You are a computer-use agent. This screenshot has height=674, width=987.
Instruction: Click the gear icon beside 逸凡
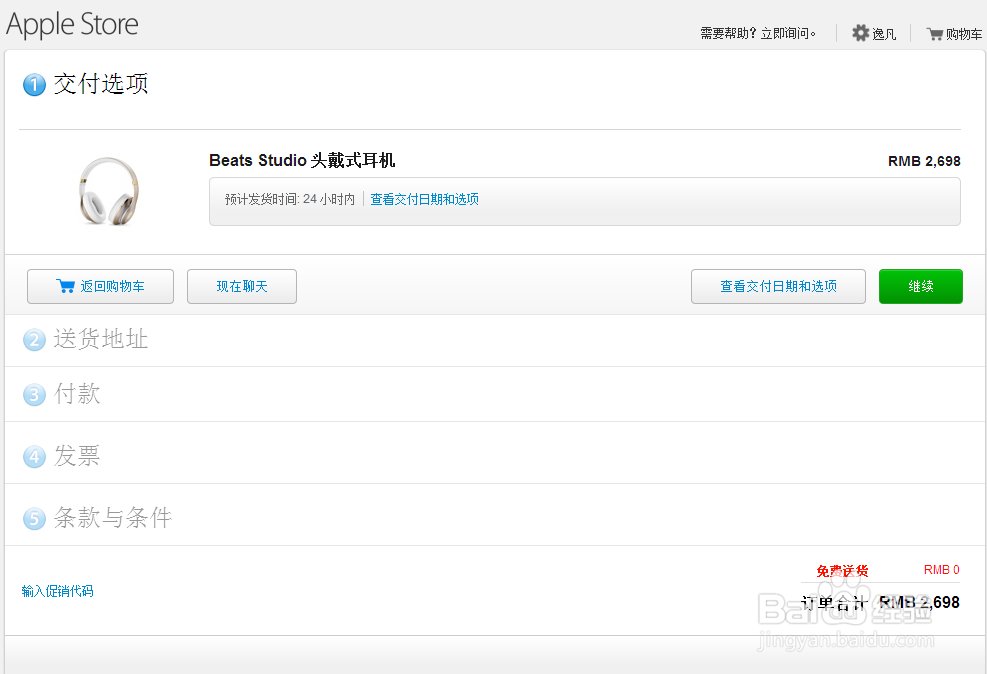[860, 33]
